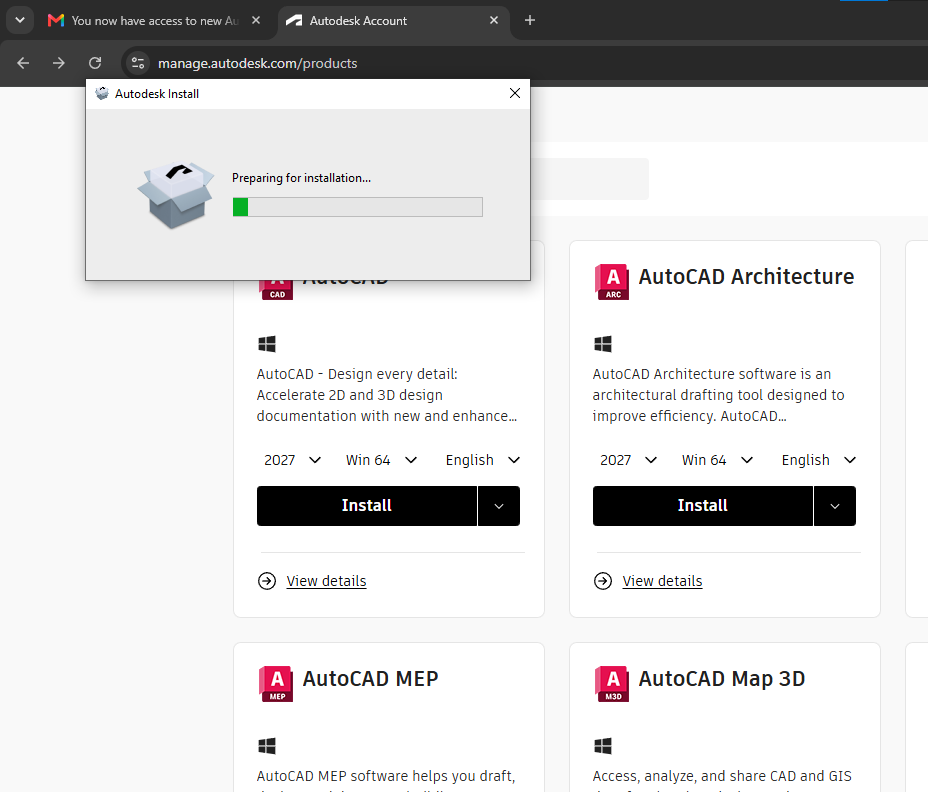The width and height of the screenshot is (928, 792).
Task: Click the browser forward arrow
Action: click(59, 63)
